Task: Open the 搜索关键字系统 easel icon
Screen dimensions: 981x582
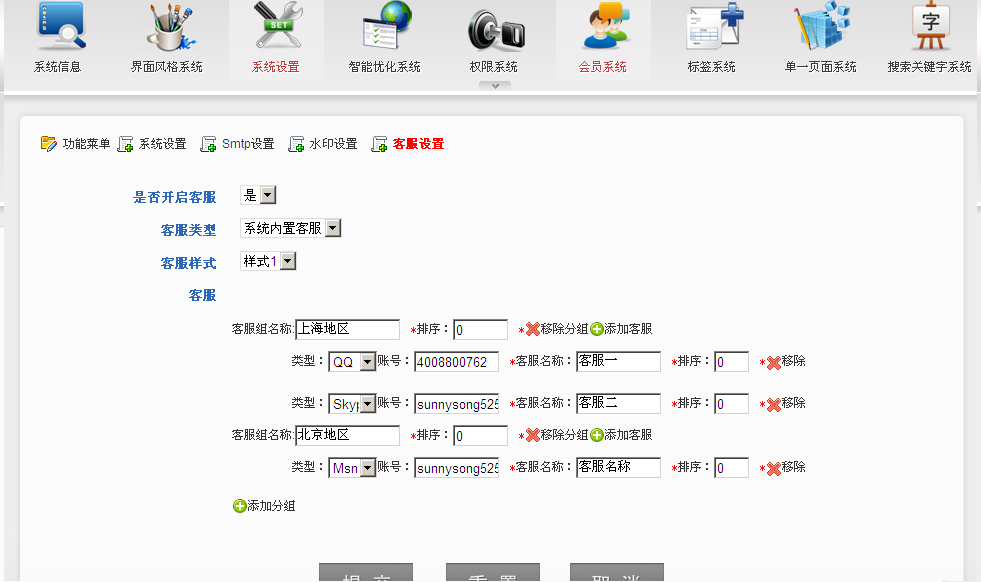Action: pyautogui.click(x=929, y=28)
